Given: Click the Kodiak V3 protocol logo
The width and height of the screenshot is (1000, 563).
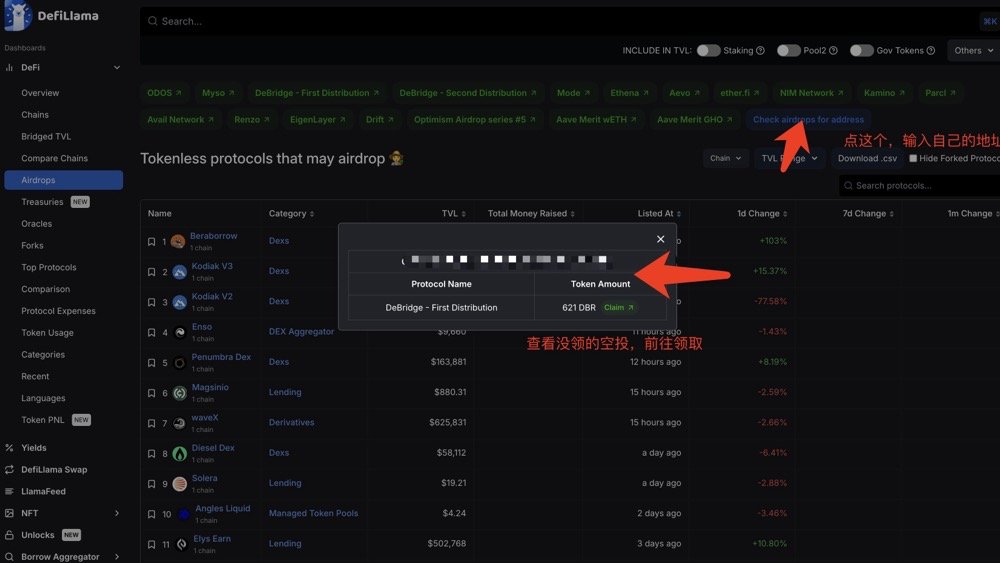Looking at the screenshot, I should pyautogui.click(x=180, y=272).
